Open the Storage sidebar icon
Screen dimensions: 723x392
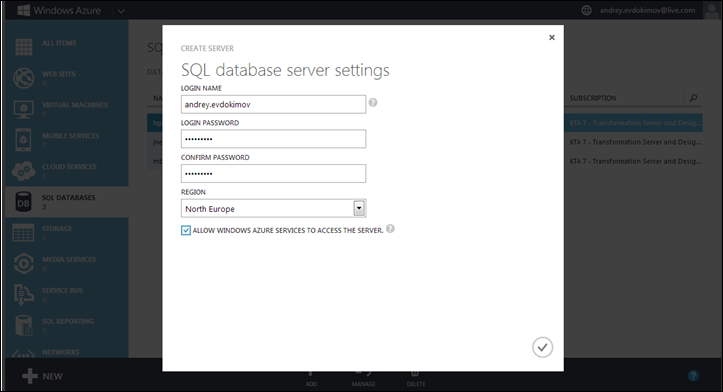click(x=24, y=232)
